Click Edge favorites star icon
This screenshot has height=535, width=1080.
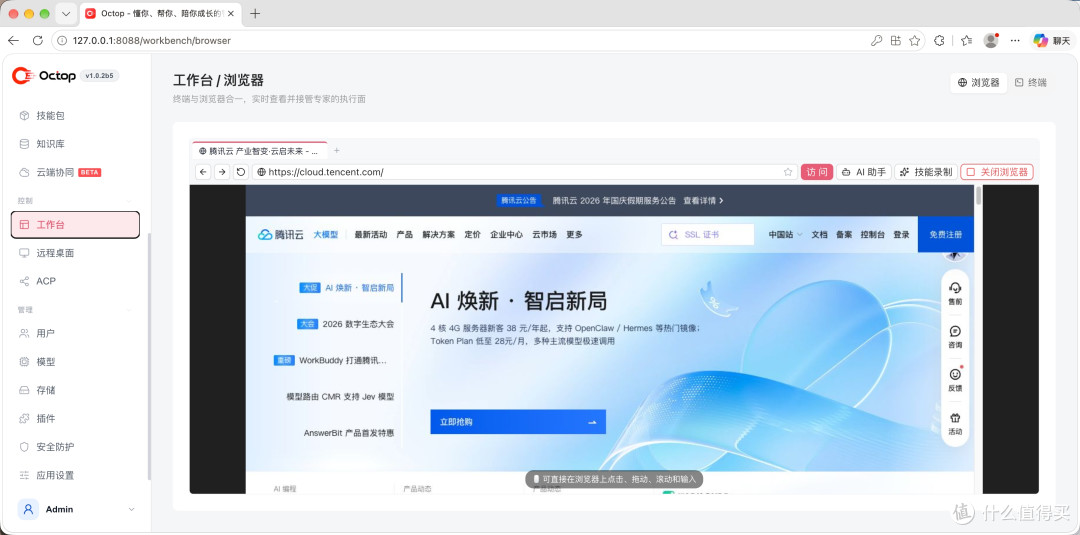coord(915,41)
